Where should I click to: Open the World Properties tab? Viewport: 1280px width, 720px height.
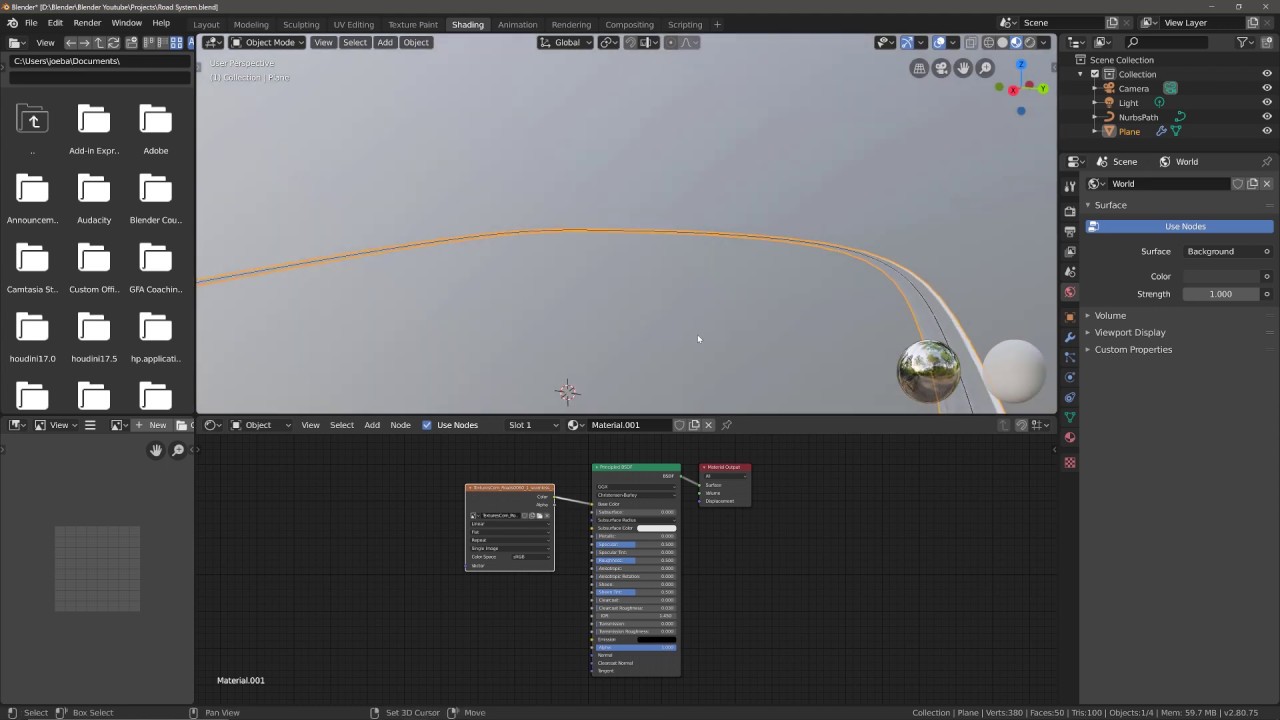(x=1070, y=291)
